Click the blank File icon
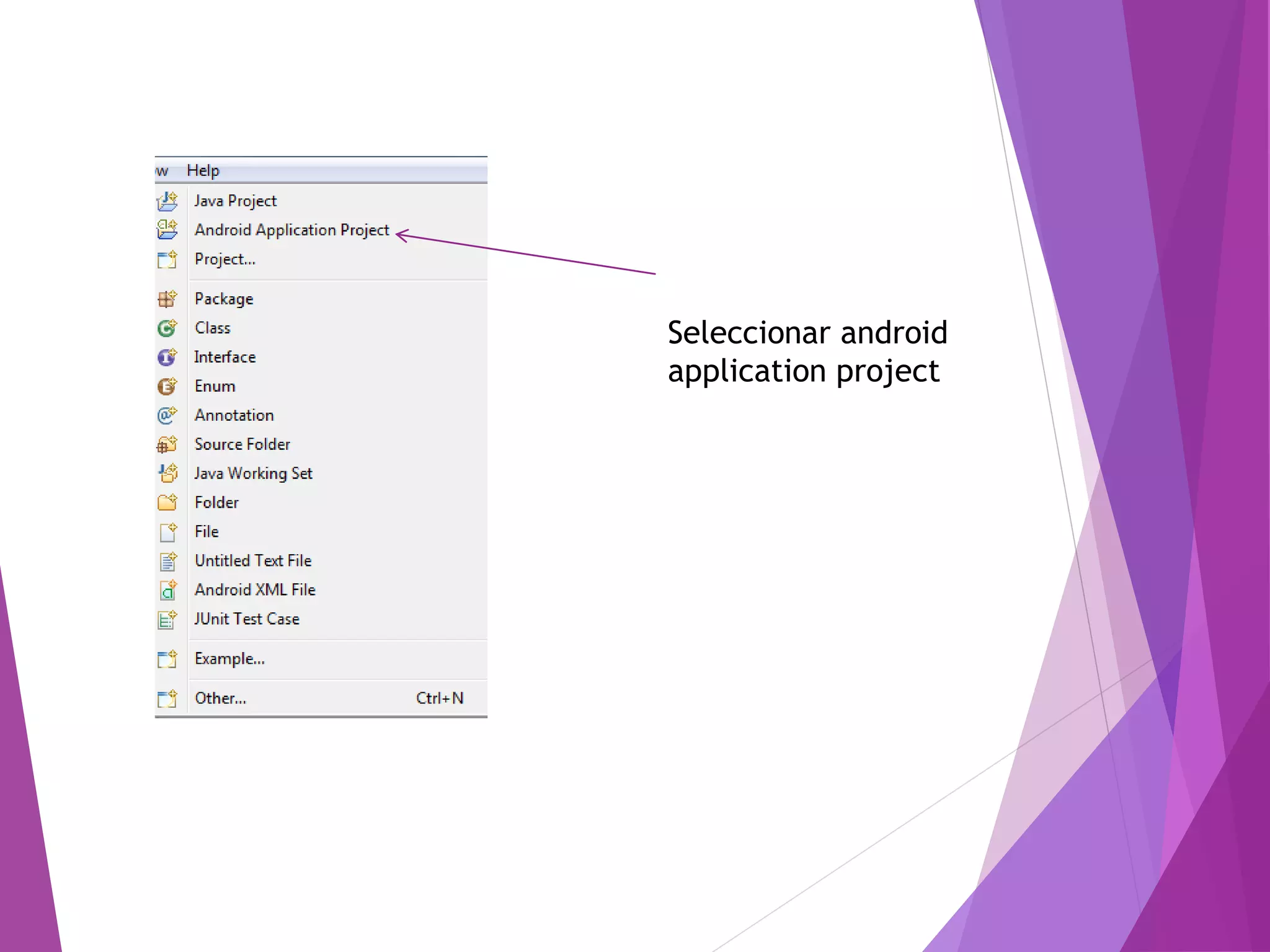Screen dimensions: 1270x952 [167, 532]
